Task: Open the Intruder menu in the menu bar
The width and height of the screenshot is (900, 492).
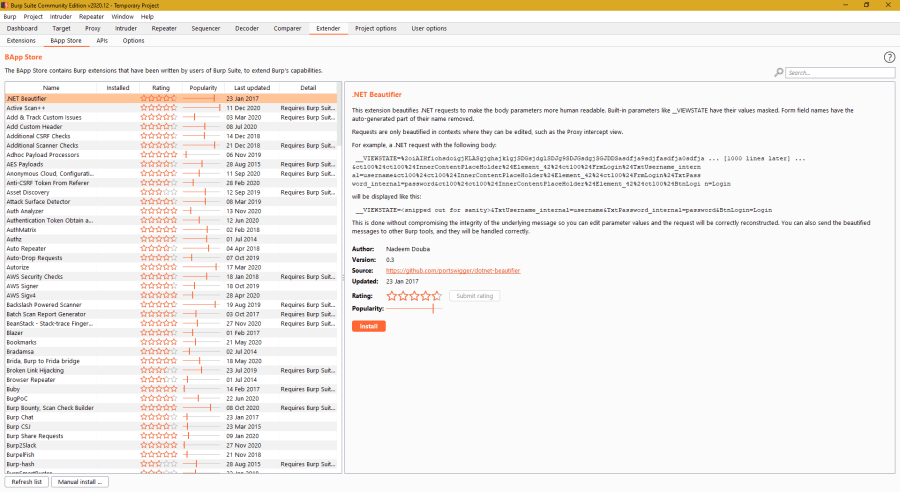Action: click(x=62, y=17)
